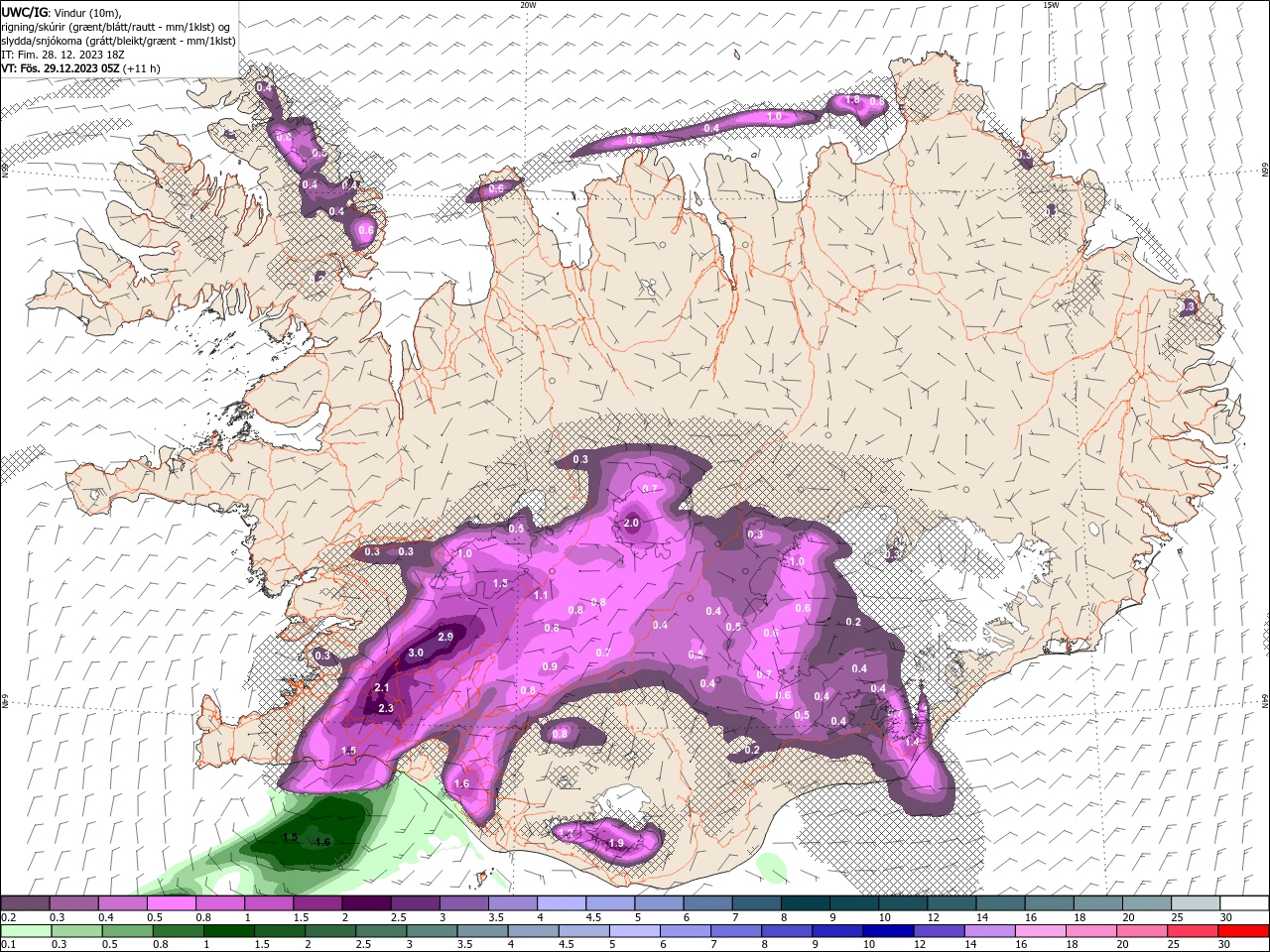Screen dimensions: 1270x952
Task: Select lower legend swatch between 0.5 and 0.8
Action: tap(127, 931)
